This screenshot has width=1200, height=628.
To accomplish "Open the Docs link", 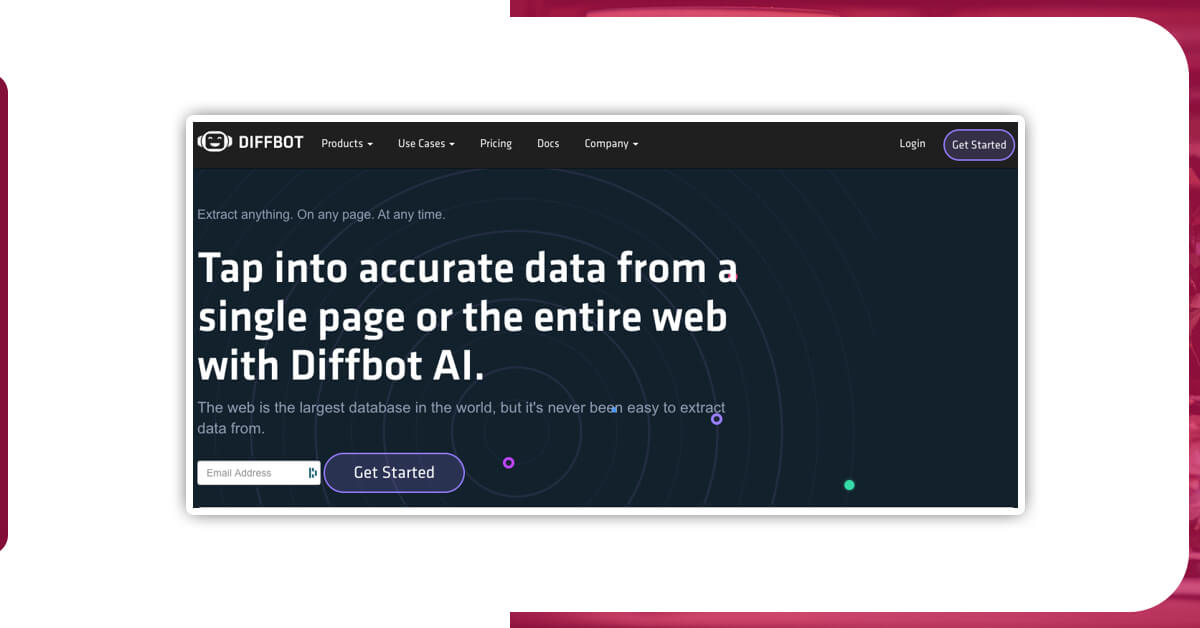I will click(x=548, y=144).
